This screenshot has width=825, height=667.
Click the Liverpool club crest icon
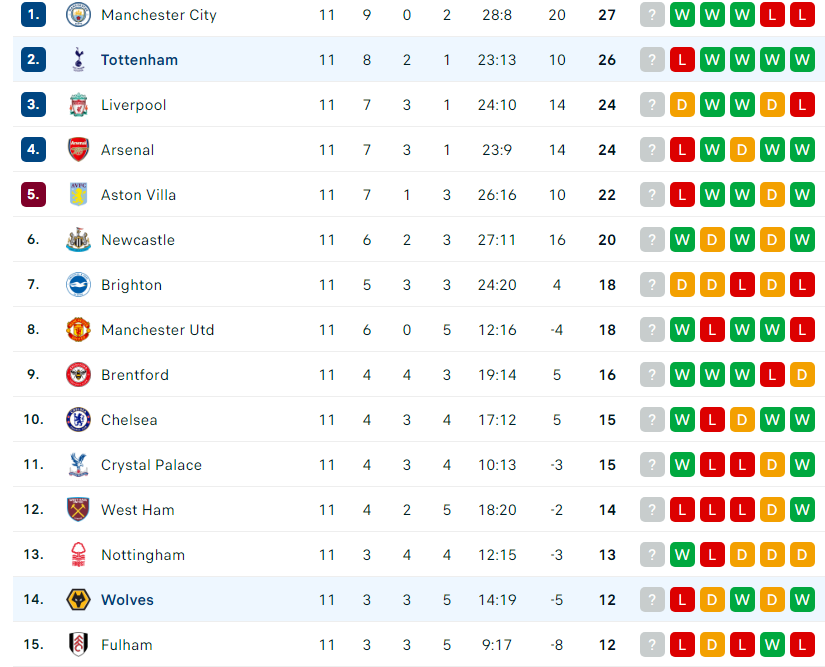click(78, 105)
